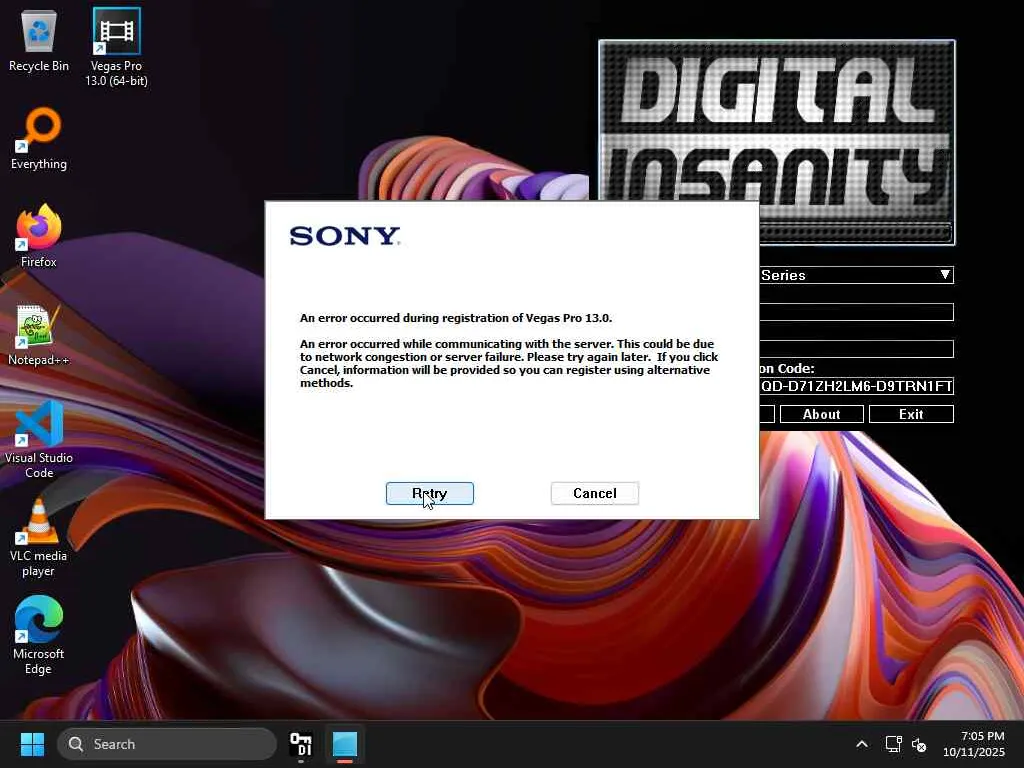Select the Microsoft Edge desktop shortcut
This screenshot has width=1024, height=768.
tap(39, 635)
